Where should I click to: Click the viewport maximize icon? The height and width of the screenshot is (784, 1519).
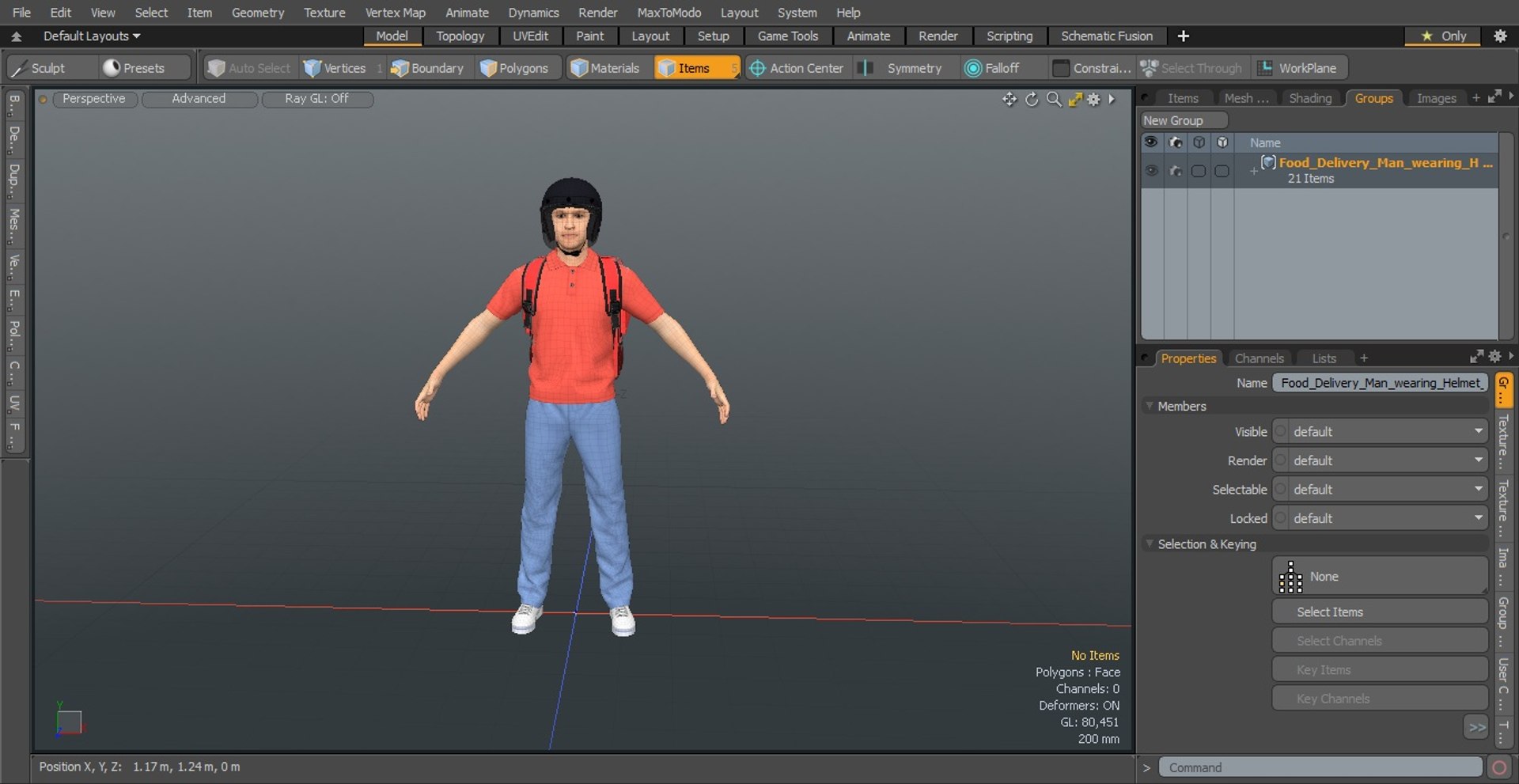(x=1075, y=99)
